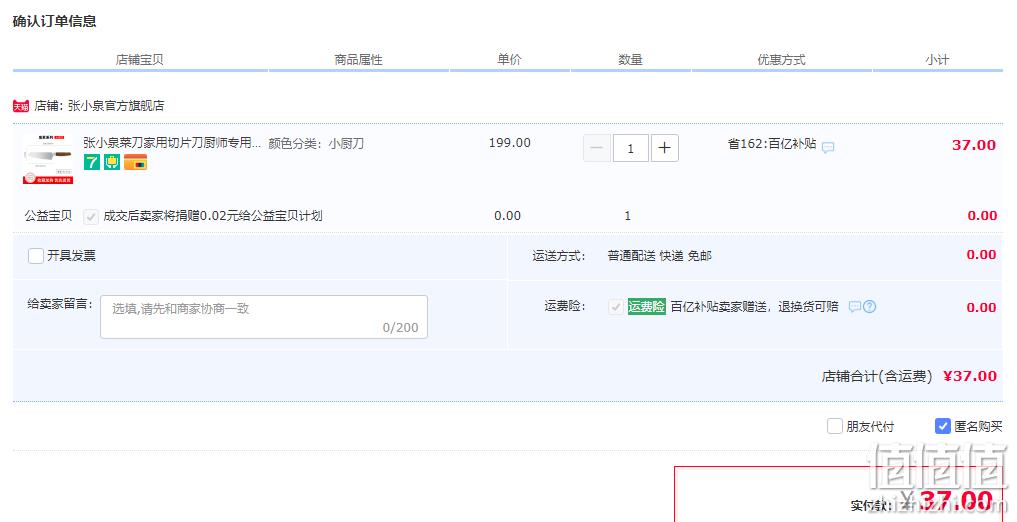The height and width of the screenshot is (522, 1017).
Task: Click the 优惠方式 column header
Action: pos(782,60)
